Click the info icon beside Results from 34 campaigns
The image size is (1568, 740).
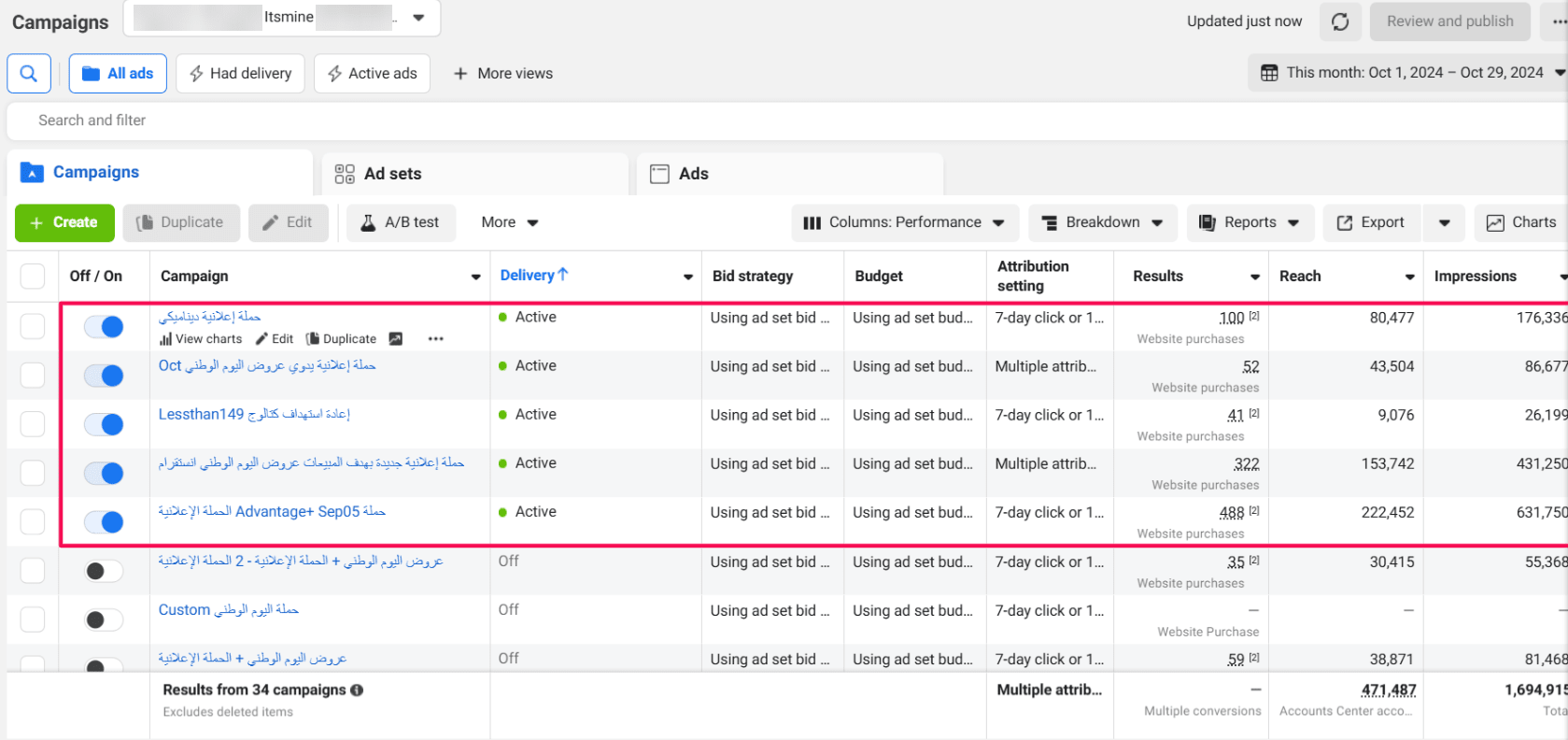click(x=357, y=690)
